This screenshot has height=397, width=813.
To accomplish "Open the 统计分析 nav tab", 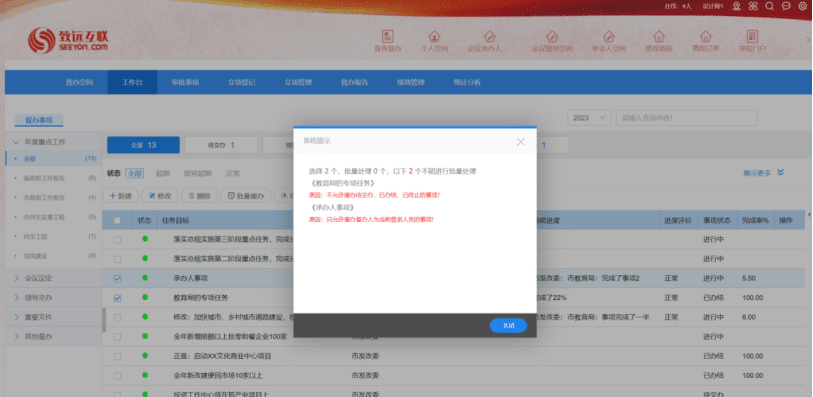I will point(467,82).
